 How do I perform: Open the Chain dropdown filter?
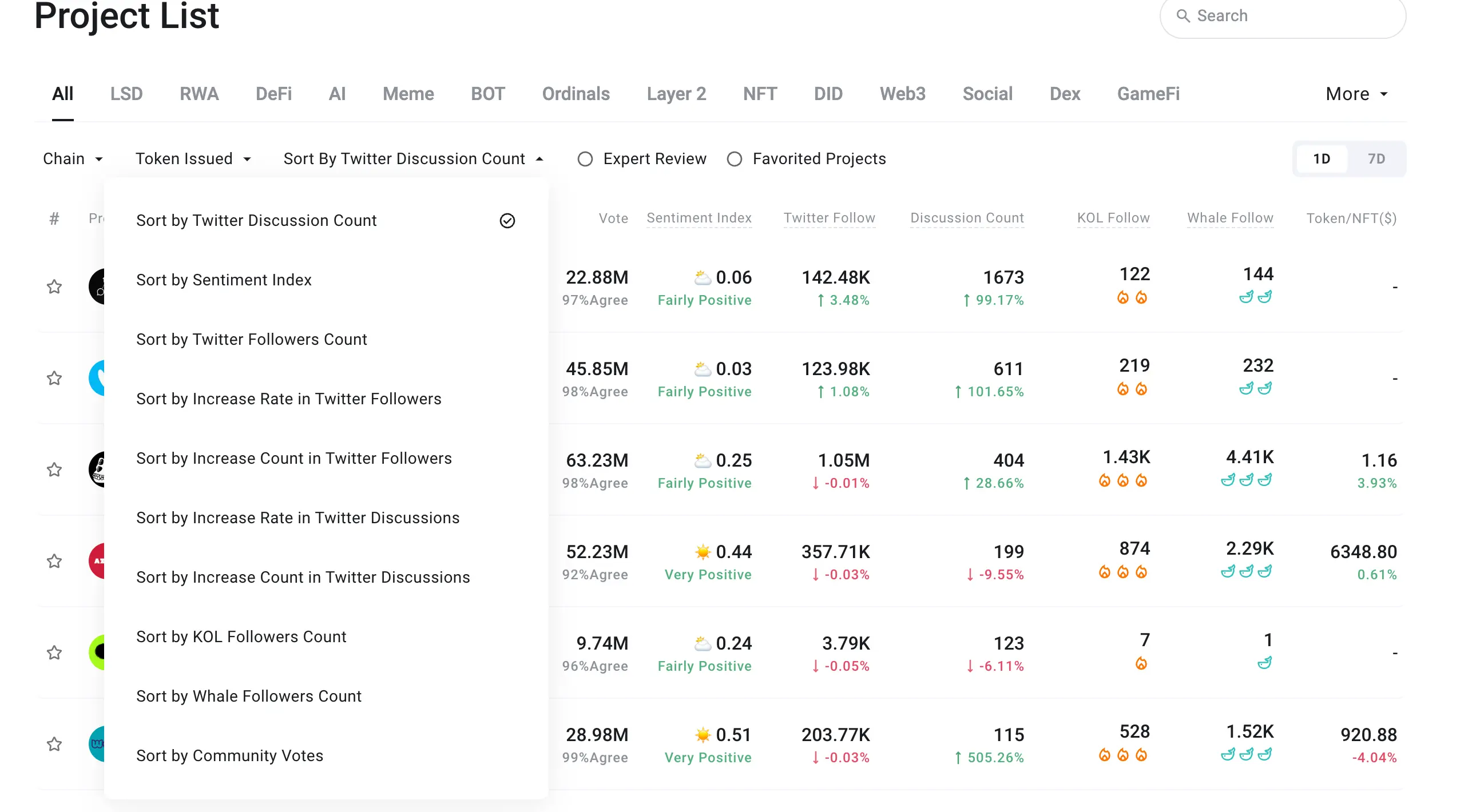coord(73,159)
